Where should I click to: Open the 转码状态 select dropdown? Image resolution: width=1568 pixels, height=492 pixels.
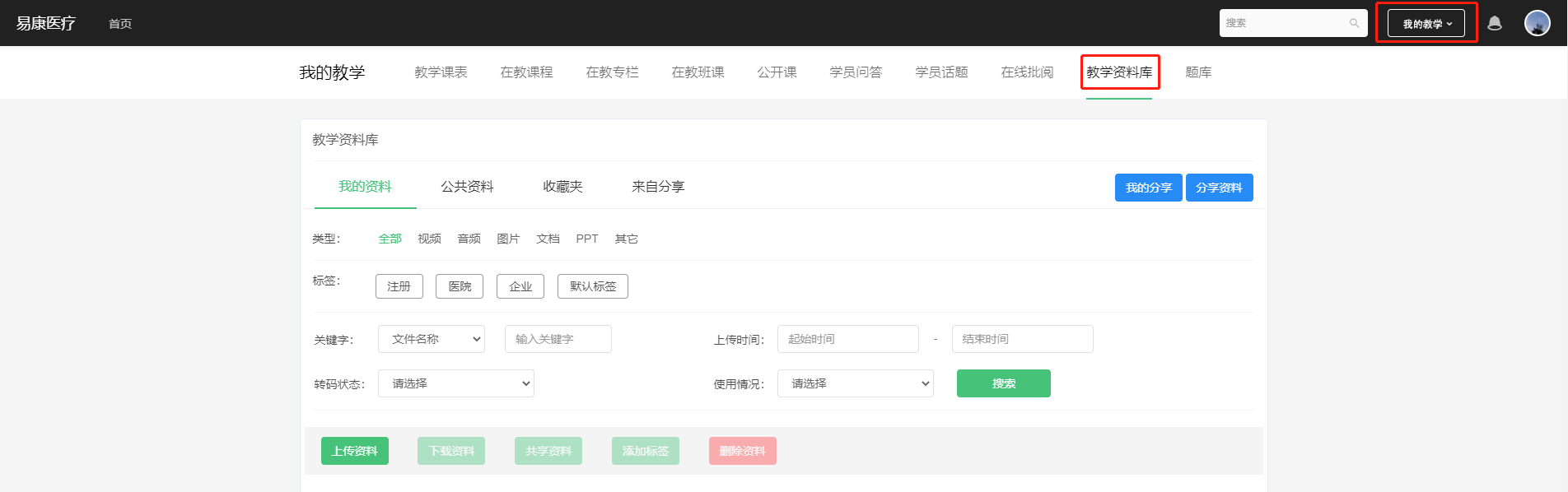tap(456, 383)
